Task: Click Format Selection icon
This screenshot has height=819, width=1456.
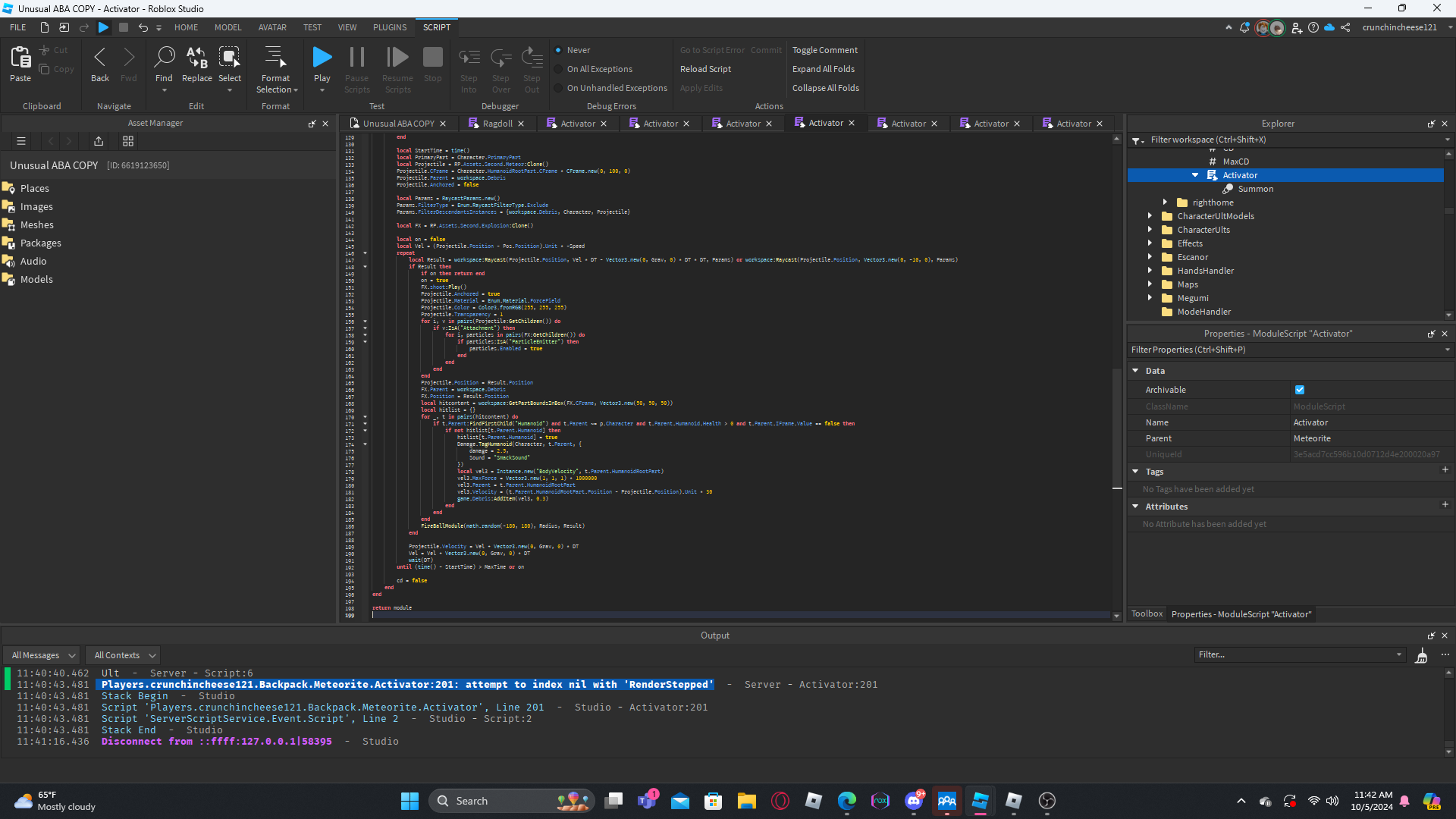Action: (275, 58)
